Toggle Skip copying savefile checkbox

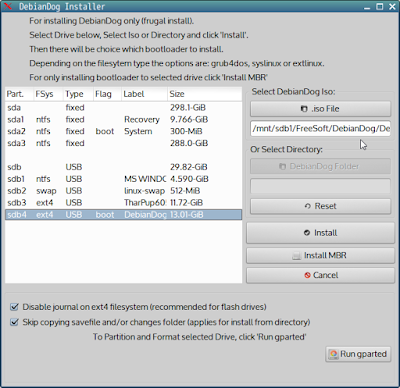click(14, 322)
